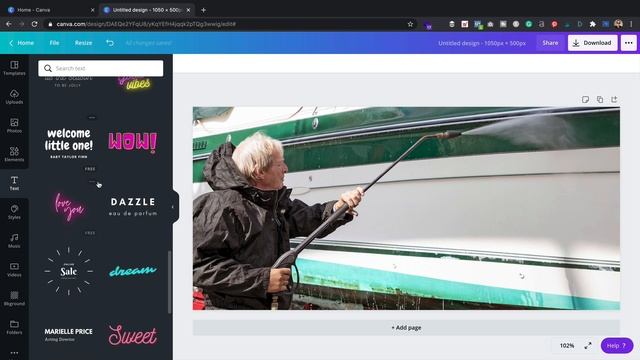
Task: Open the Videos sidebar panel
Action: tap(14, 269)
